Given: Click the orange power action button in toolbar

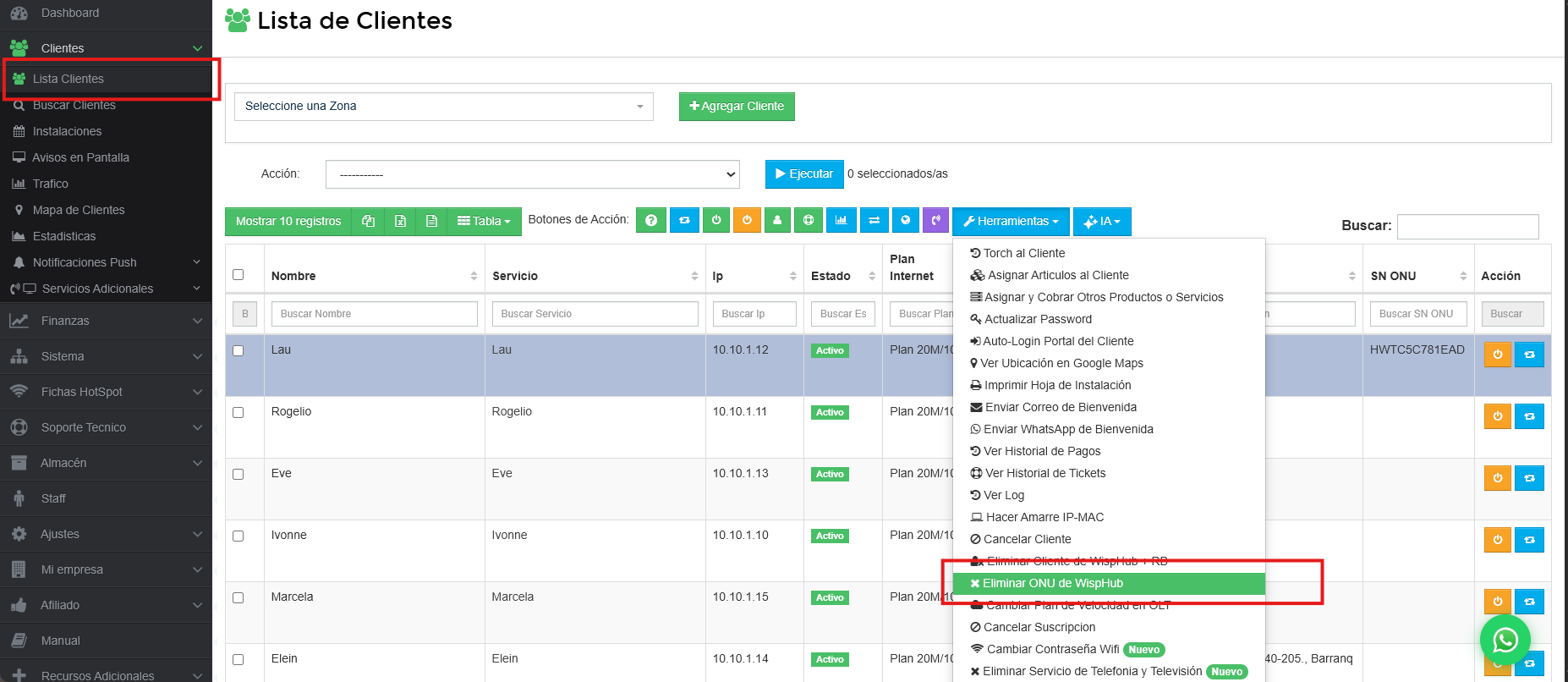Looking at the screenshot, I should pyautogui.click(x=747, y=220).
